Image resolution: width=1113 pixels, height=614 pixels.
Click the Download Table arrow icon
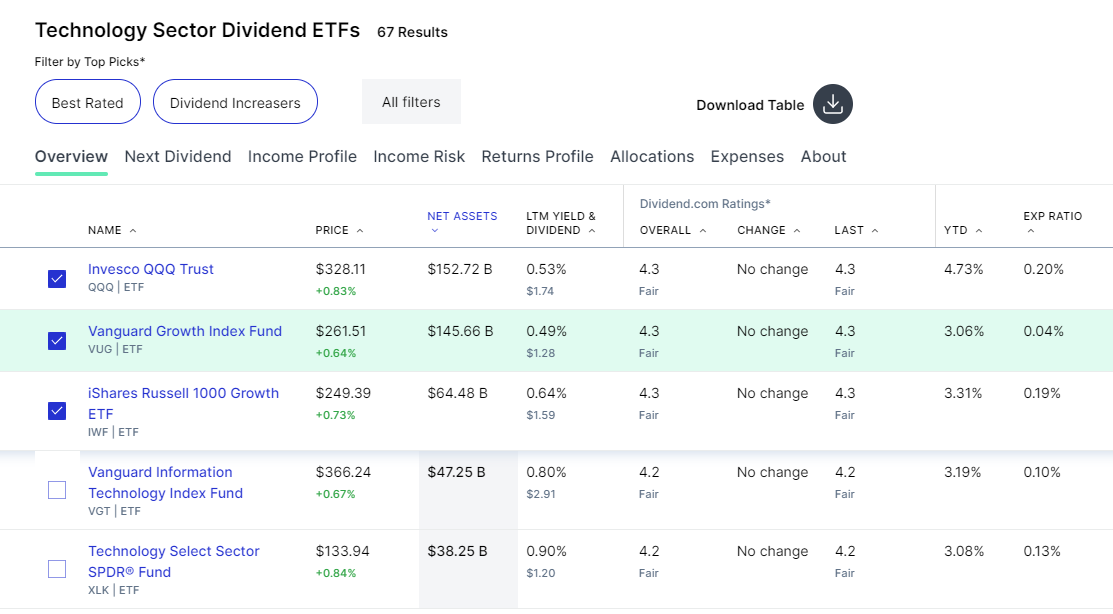[833, 104]
